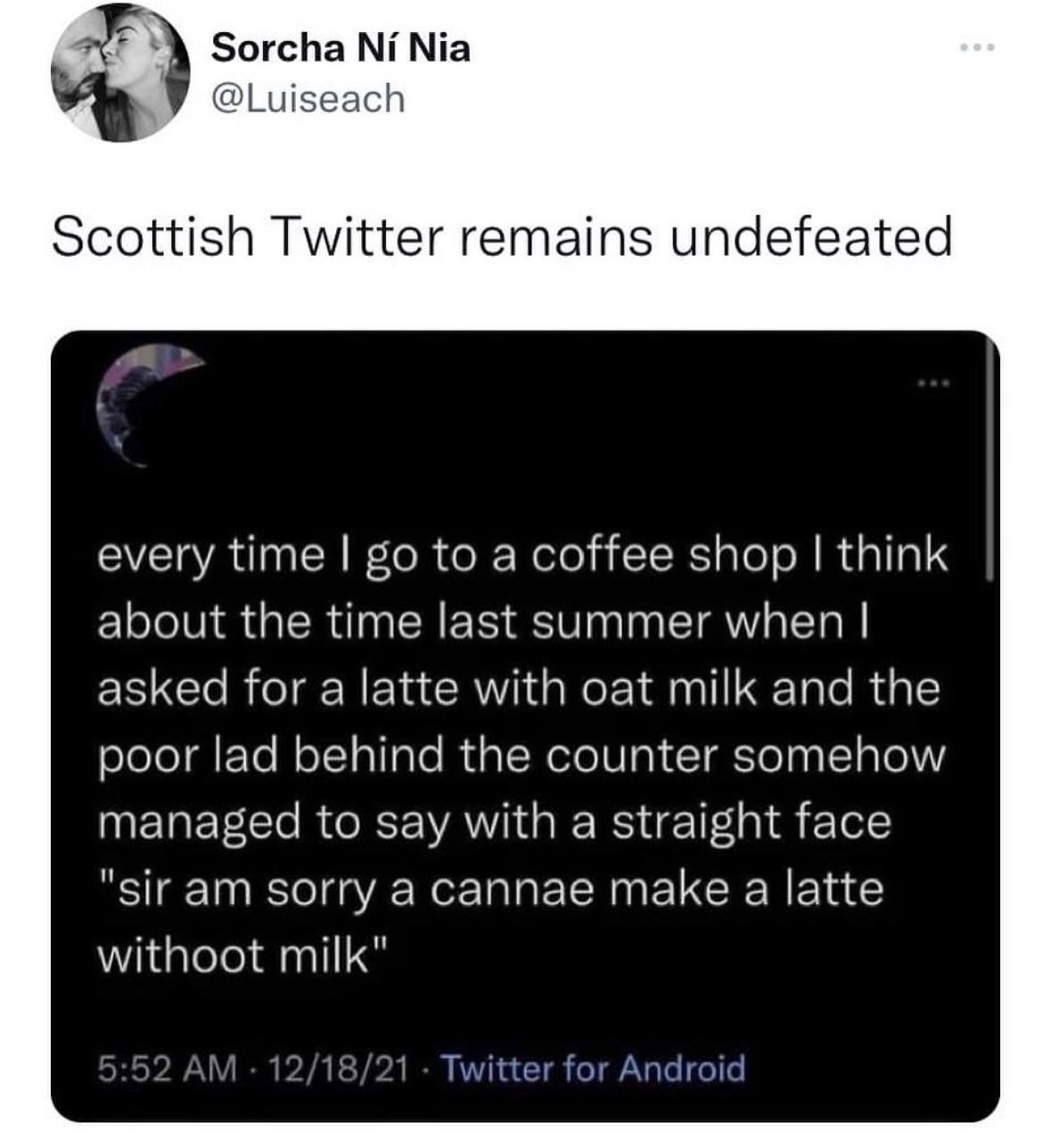Click the line "poor lad behind the counter somehow"
The image size is (1051, 1148).
[520, 756]
